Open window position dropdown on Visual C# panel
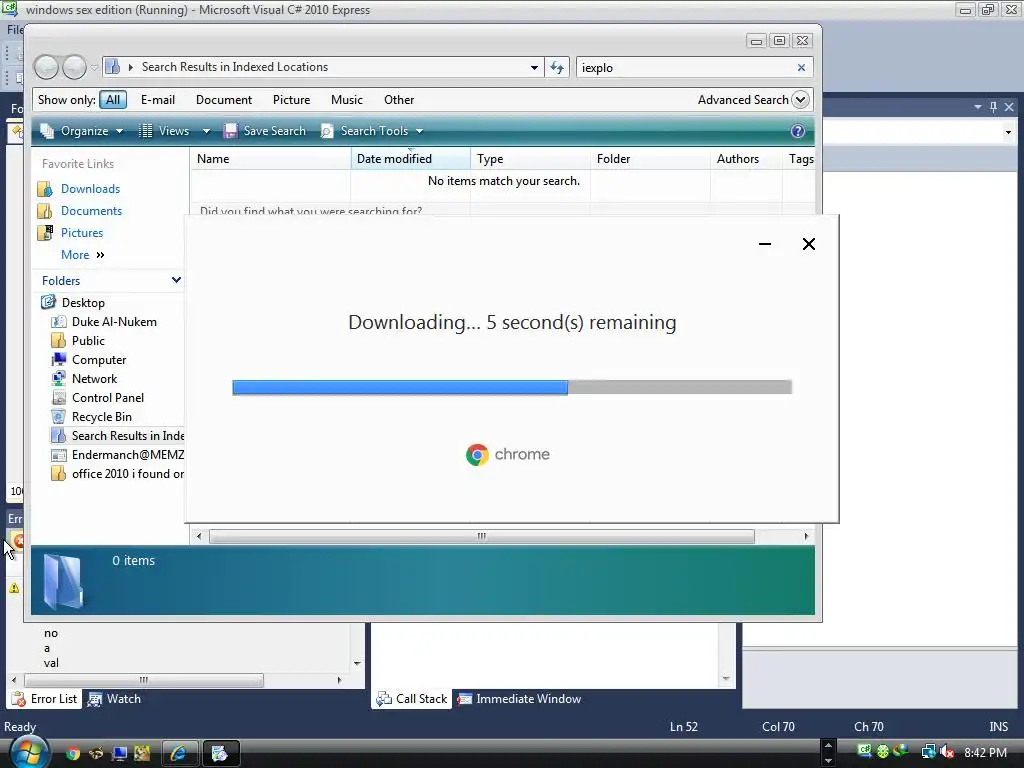Viewport: 1024px width, 768px height. (x=978, y=106)
